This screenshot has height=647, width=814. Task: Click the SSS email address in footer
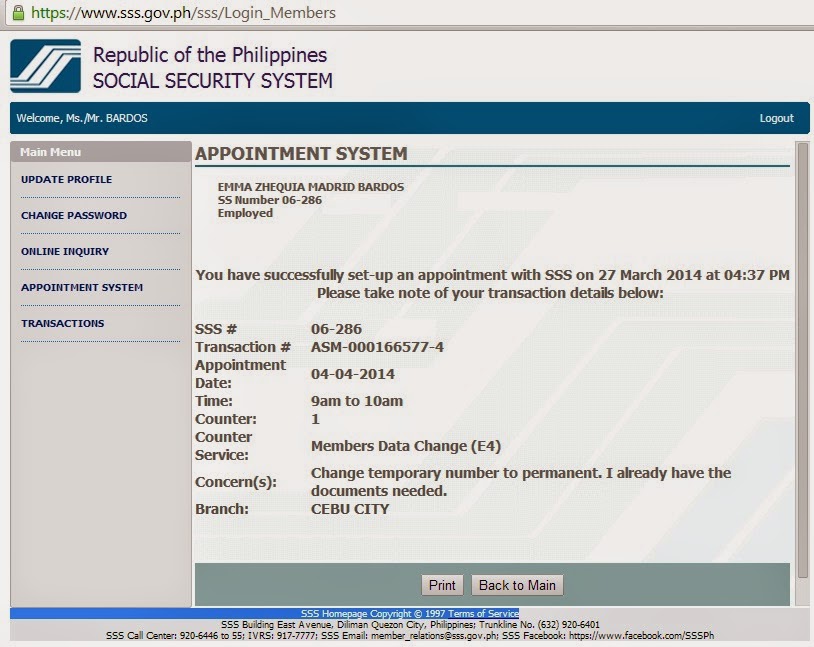click(435, 636)
